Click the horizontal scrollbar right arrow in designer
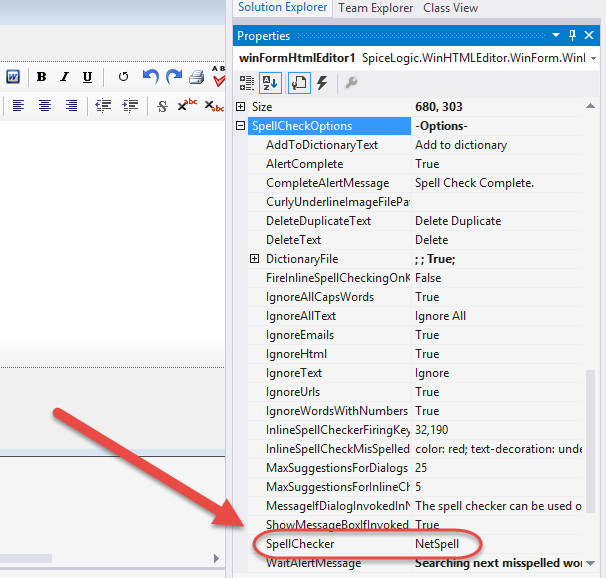This screenshot has width=606, height=578. tap(216, 558)
